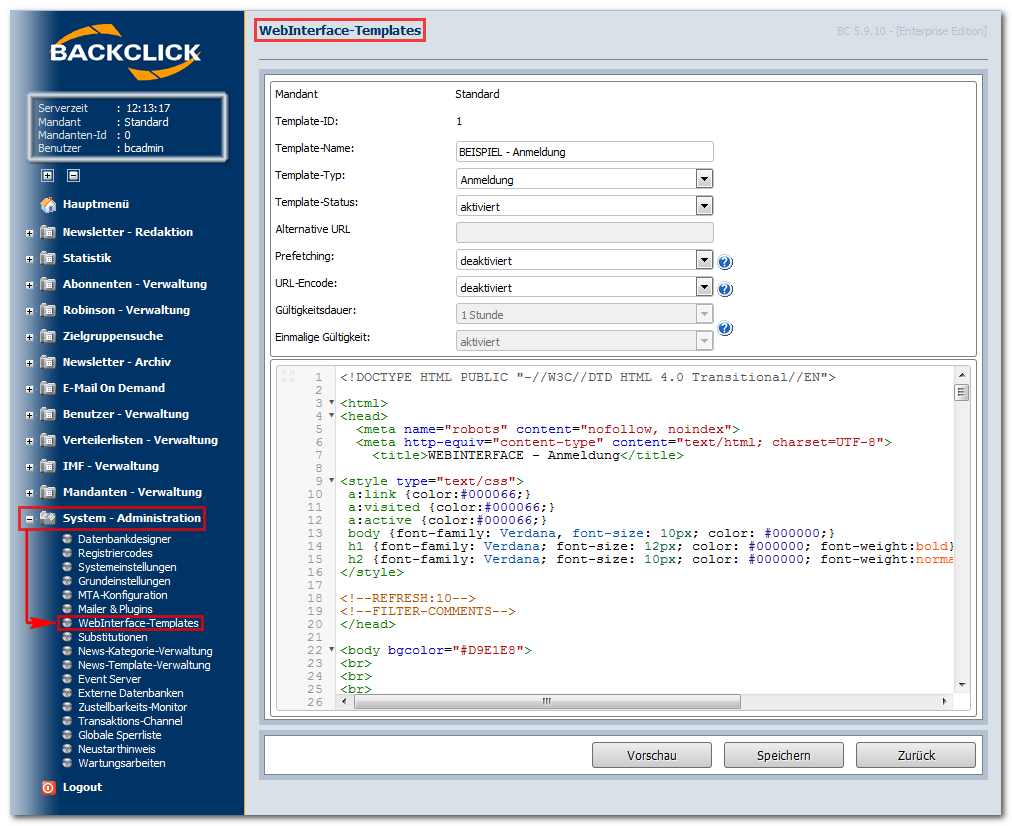This screenshot has width=1012, height=826.
Task: Fold the body tag on line 22
Action: tap(332, 650)
